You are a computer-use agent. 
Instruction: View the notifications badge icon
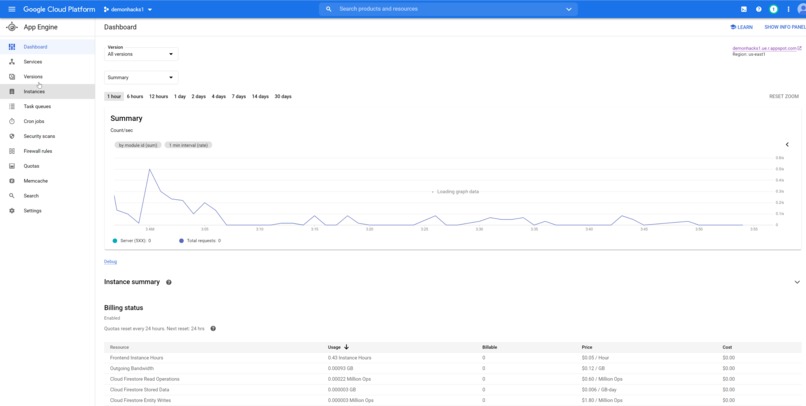[774, 9]
